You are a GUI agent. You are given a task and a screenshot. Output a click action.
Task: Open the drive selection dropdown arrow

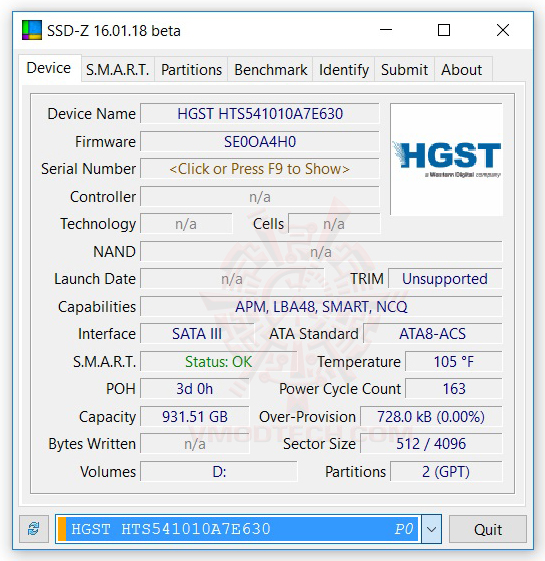(431, 529)
